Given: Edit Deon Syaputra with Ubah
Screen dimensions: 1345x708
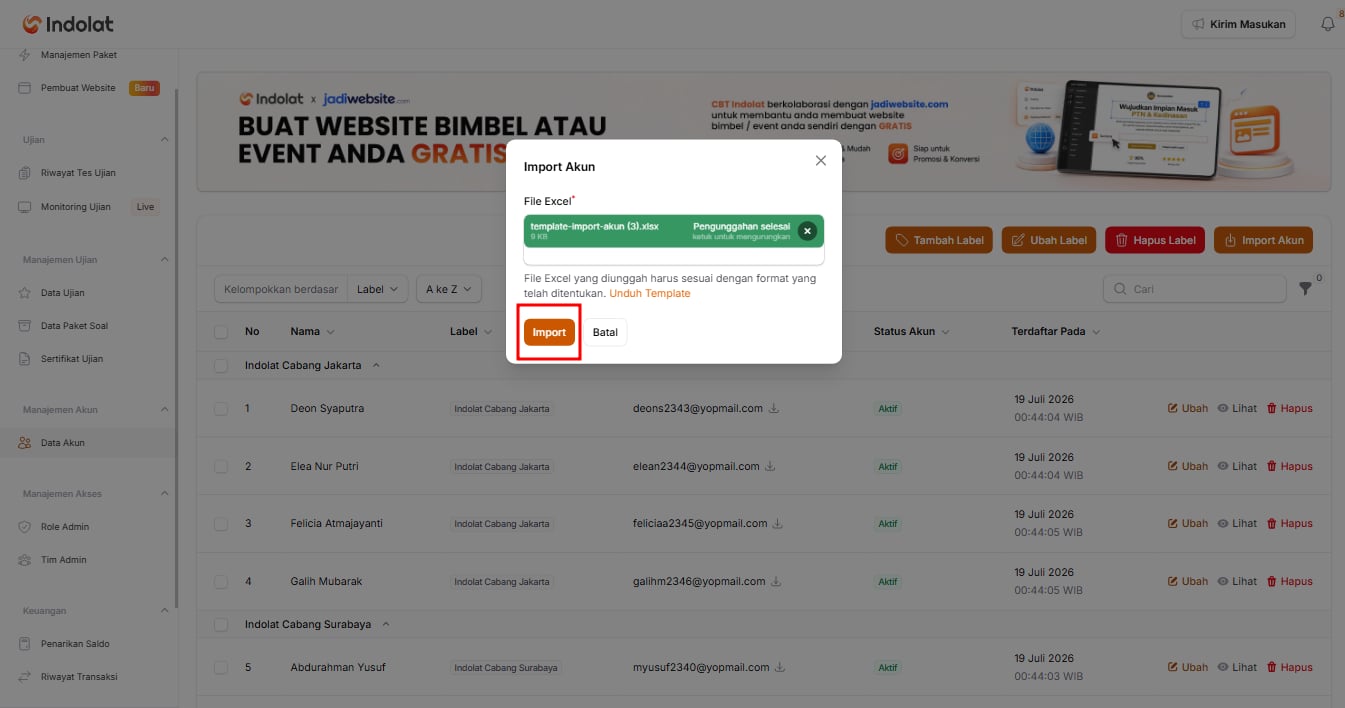Looking at the screenshot, I should 1188,408.
